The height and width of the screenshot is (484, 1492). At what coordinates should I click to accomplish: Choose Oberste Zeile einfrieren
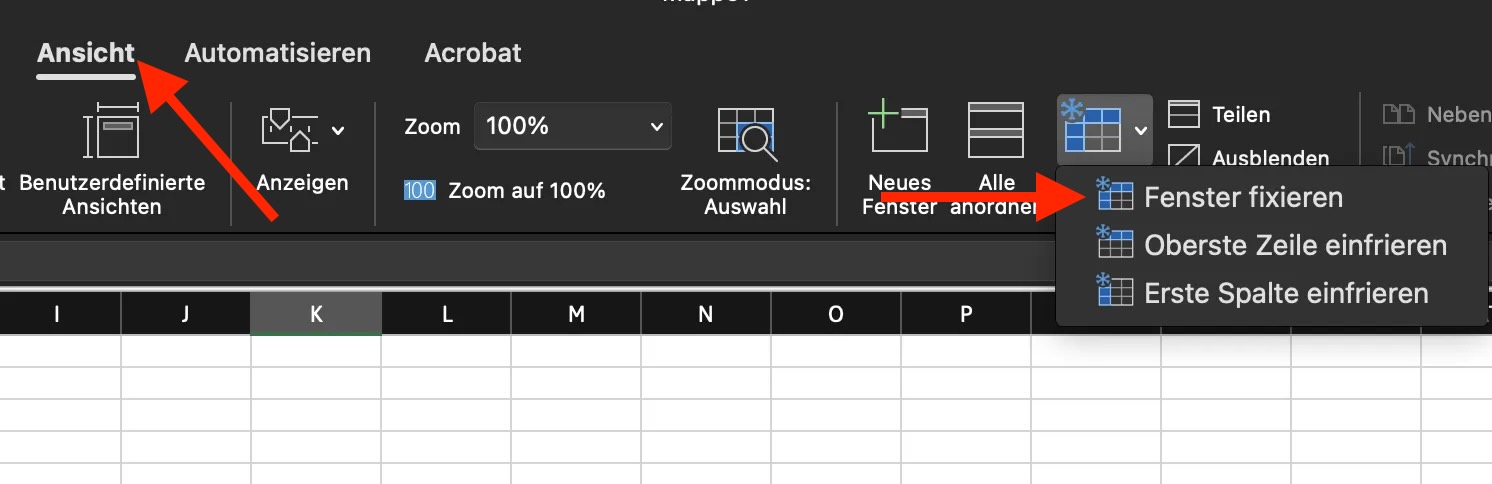coord(1295,245)
